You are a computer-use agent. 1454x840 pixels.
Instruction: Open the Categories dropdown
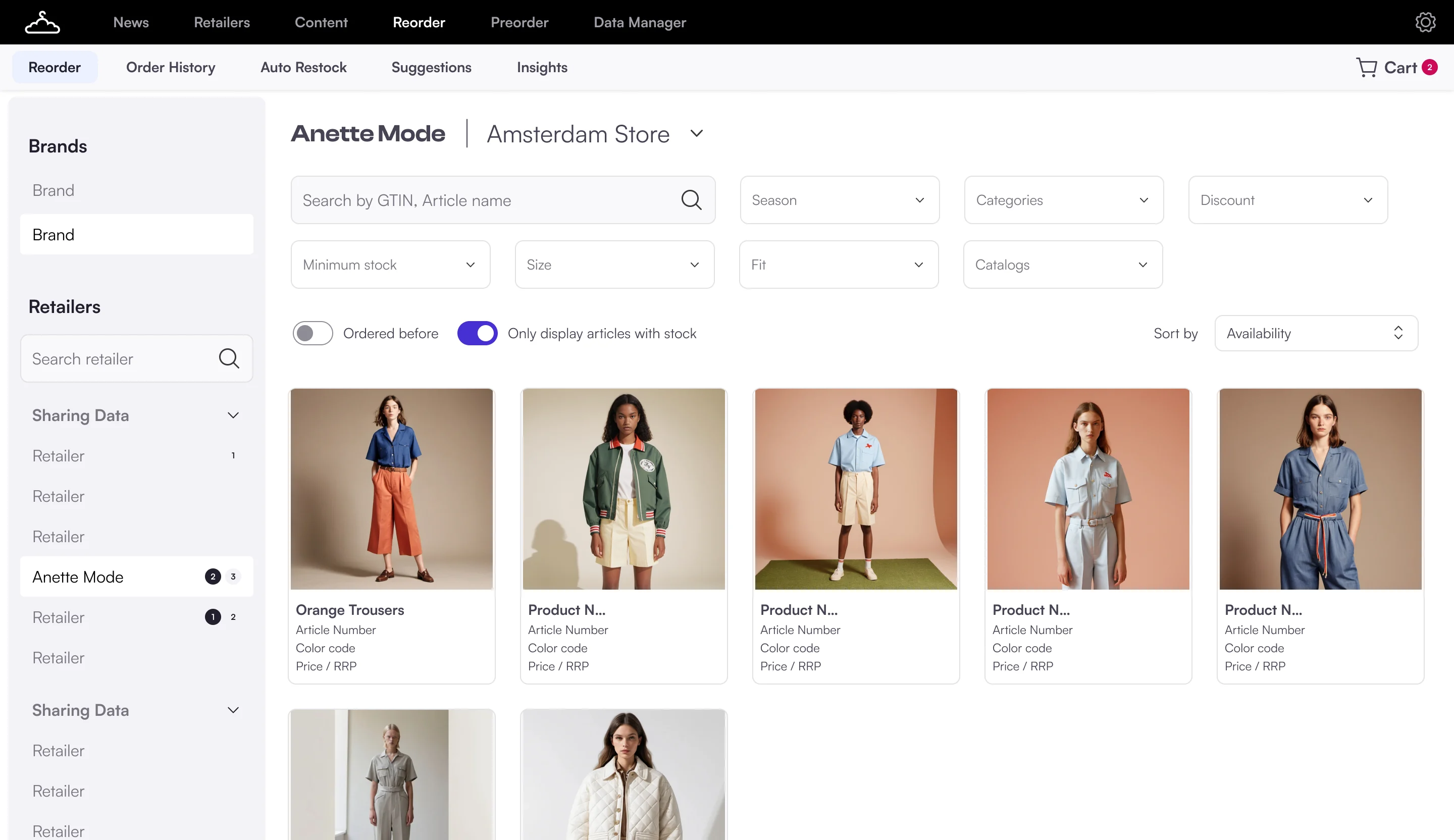click(x=1063, y=200)
